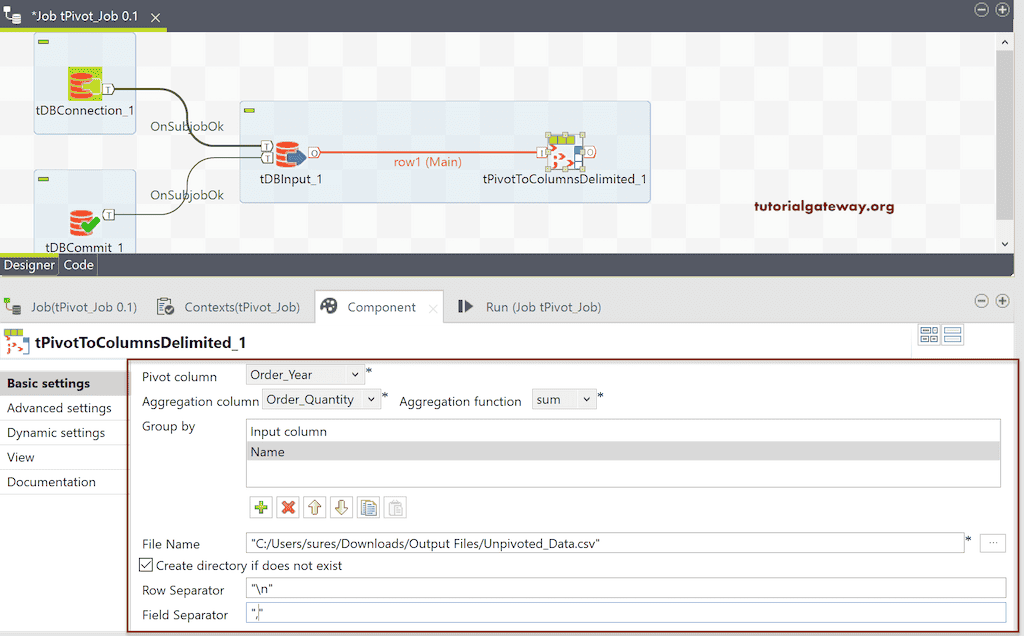This screenshot has height=636, width=1024.
Task: Switch to form layout view icon
Action: (x=953, y=335)
